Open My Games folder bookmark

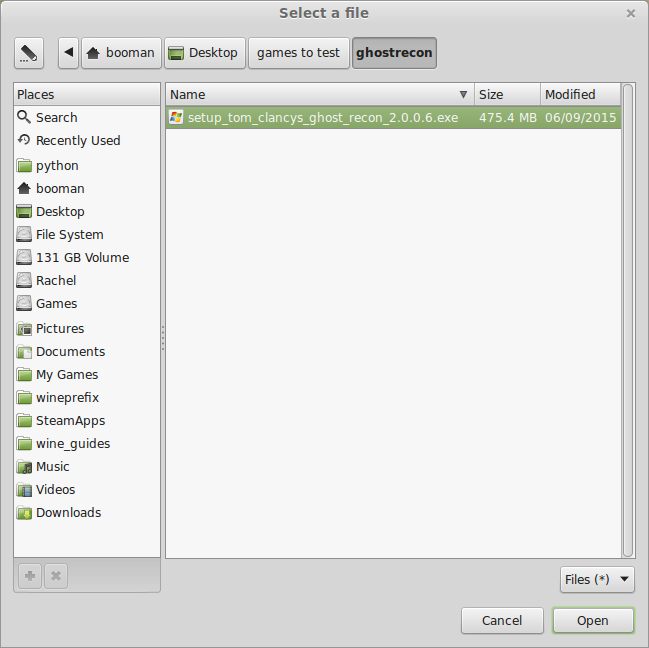(x=87, y=374)
